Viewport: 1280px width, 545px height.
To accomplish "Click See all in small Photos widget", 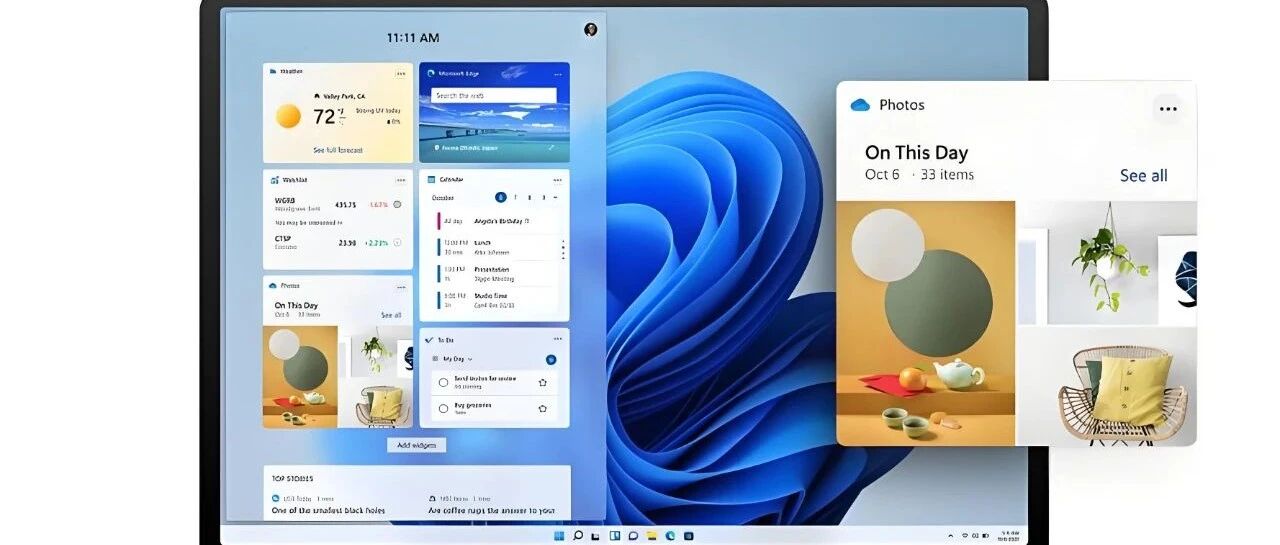I will point(391,315).
